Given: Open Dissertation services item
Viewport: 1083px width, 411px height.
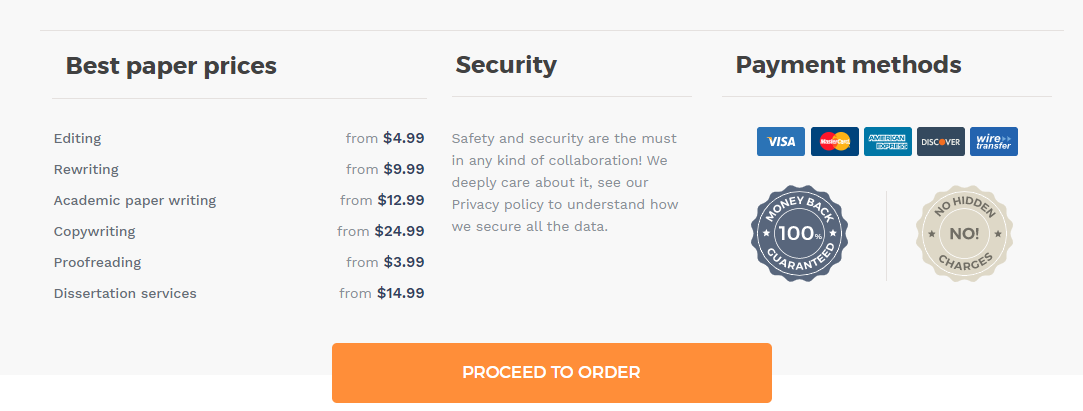Looking at the screenshot, I should [x=239, y=294].
